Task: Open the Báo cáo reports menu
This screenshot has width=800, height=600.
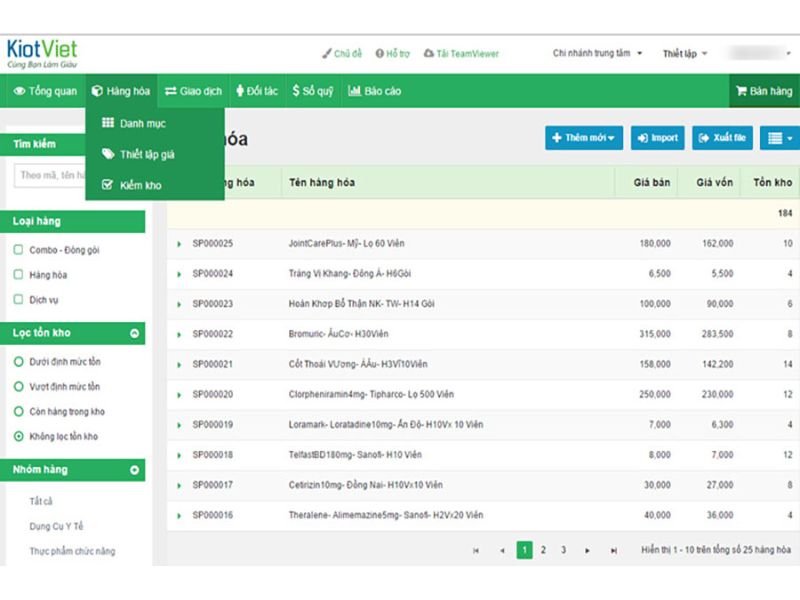Action: coord(374,91)
